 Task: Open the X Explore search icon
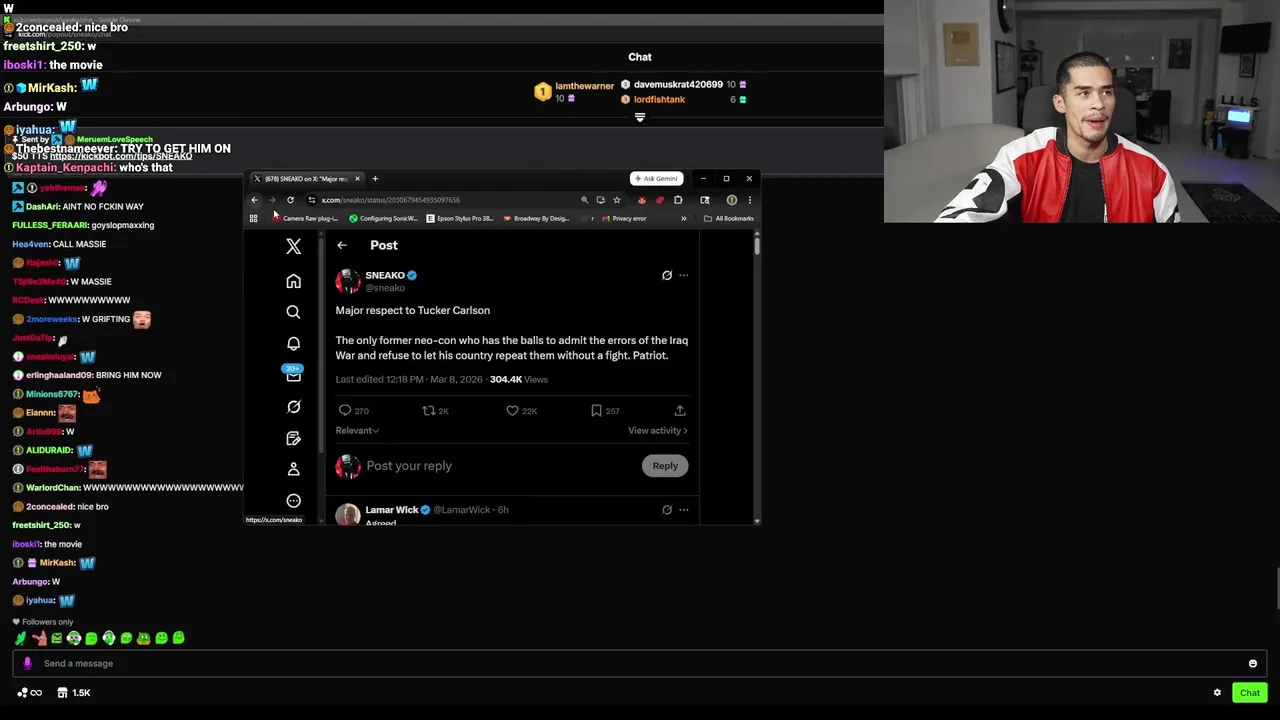[293, 312]
